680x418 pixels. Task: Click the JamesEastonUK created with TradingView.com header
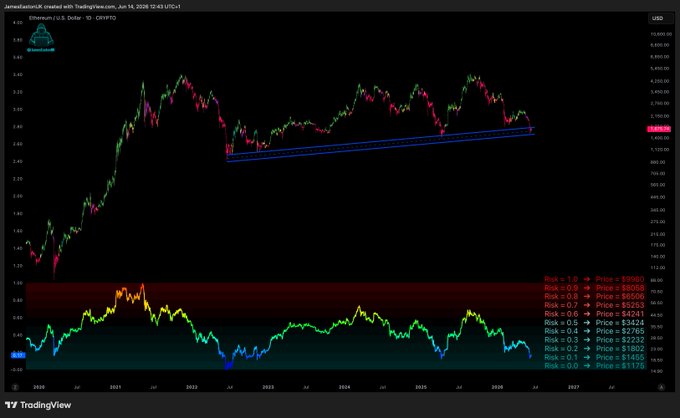[92, 7]
